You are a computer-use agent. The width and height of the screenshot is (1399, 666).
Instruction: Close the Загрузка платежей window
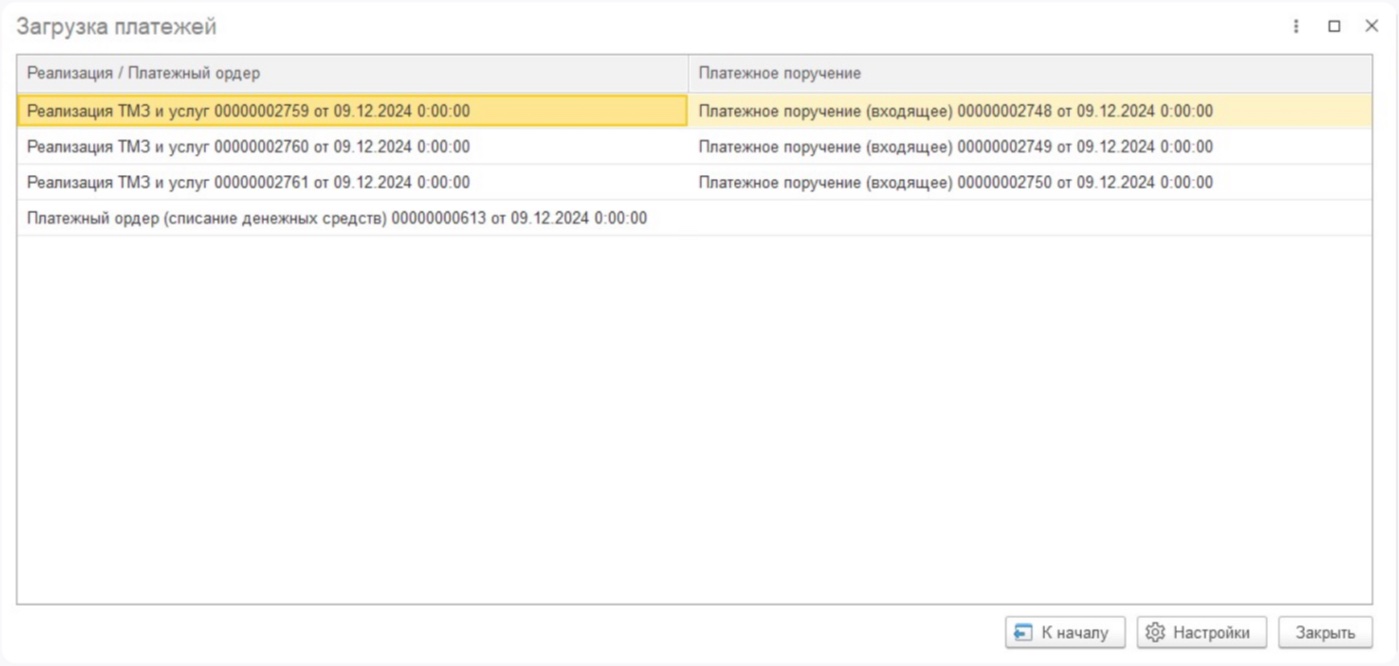1372,27
